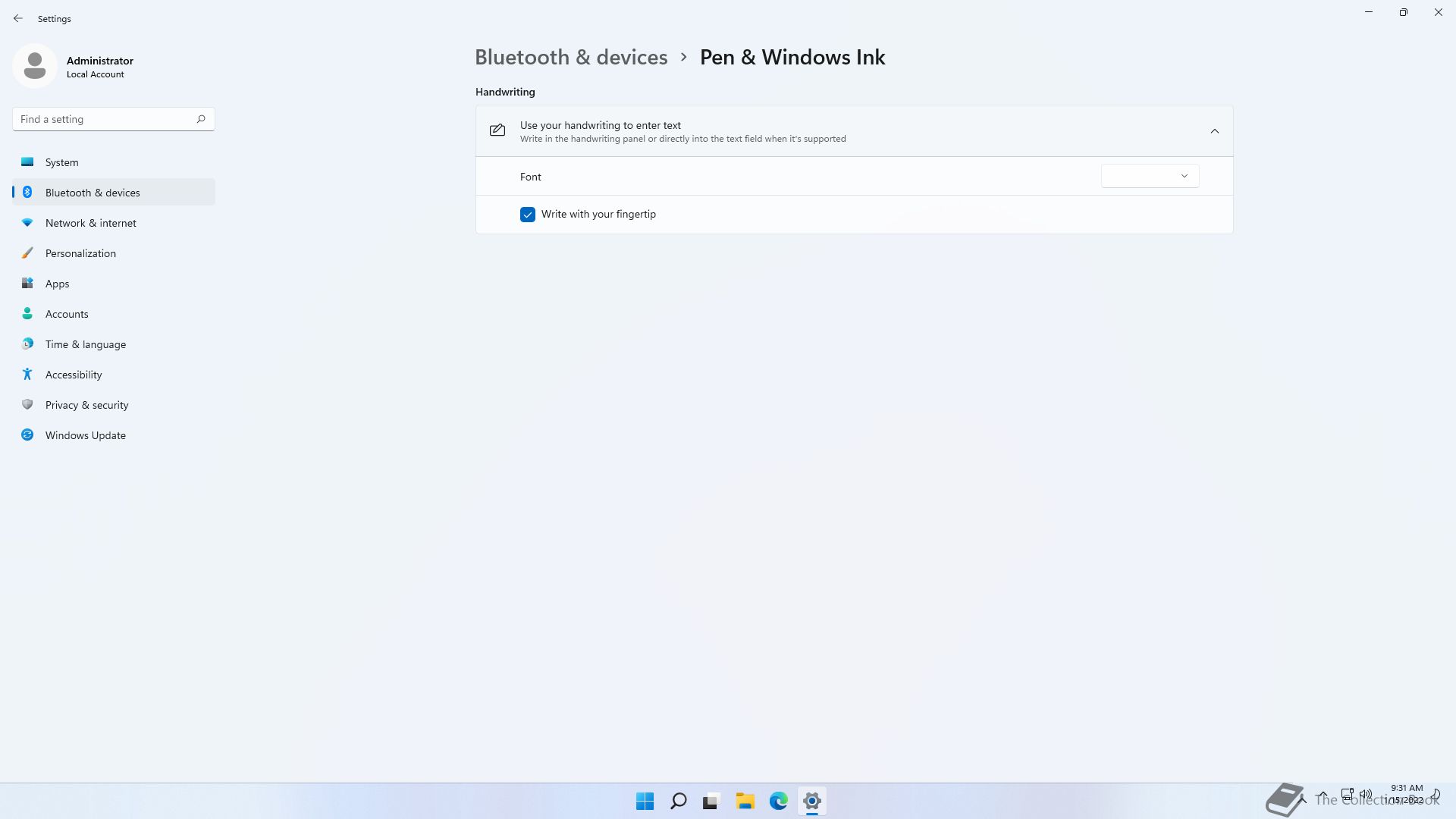Screen dimensions: 1456x819
Task: Open the Start menu from taskbar
Action: [x=645, y=801]
